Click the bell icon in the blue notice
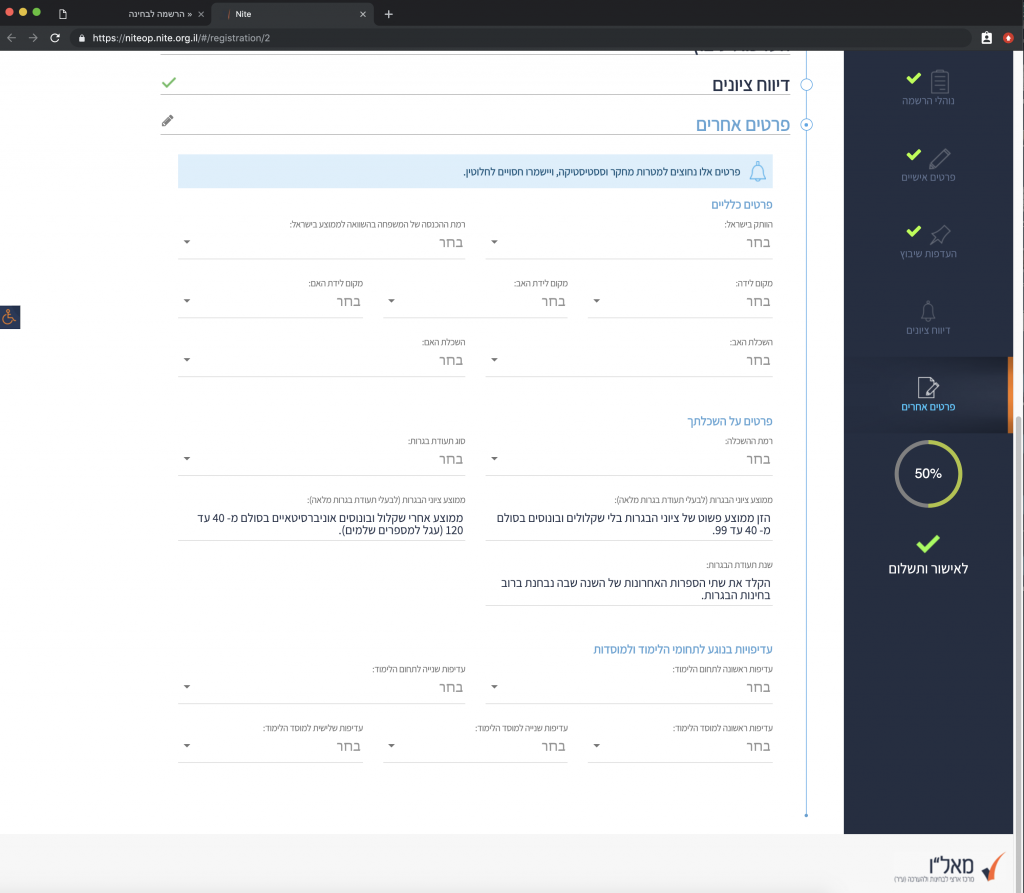Image resolution: width=1024 pixels, height=893 pixels. pyautogui.click(x=757, y=171)
